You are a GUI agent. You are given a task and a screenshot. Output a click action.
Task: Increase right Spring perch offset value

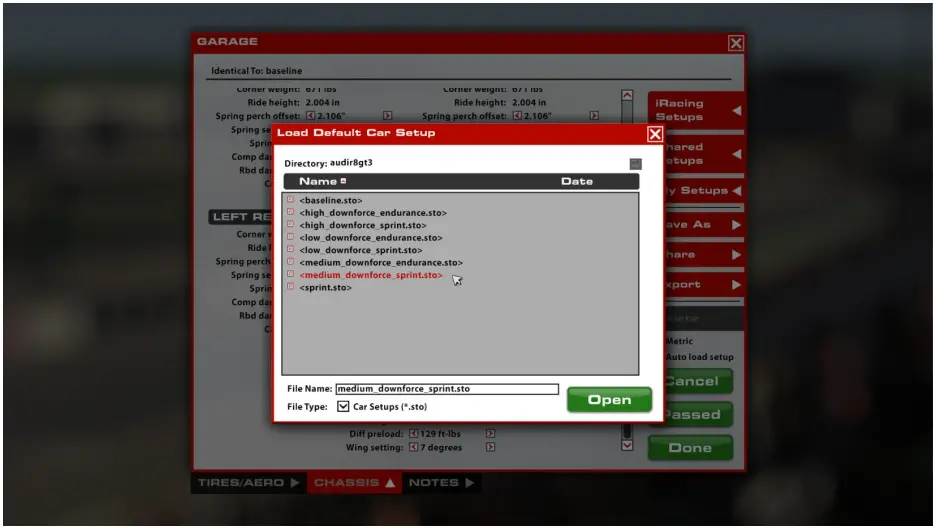click(x=594, y=116)
